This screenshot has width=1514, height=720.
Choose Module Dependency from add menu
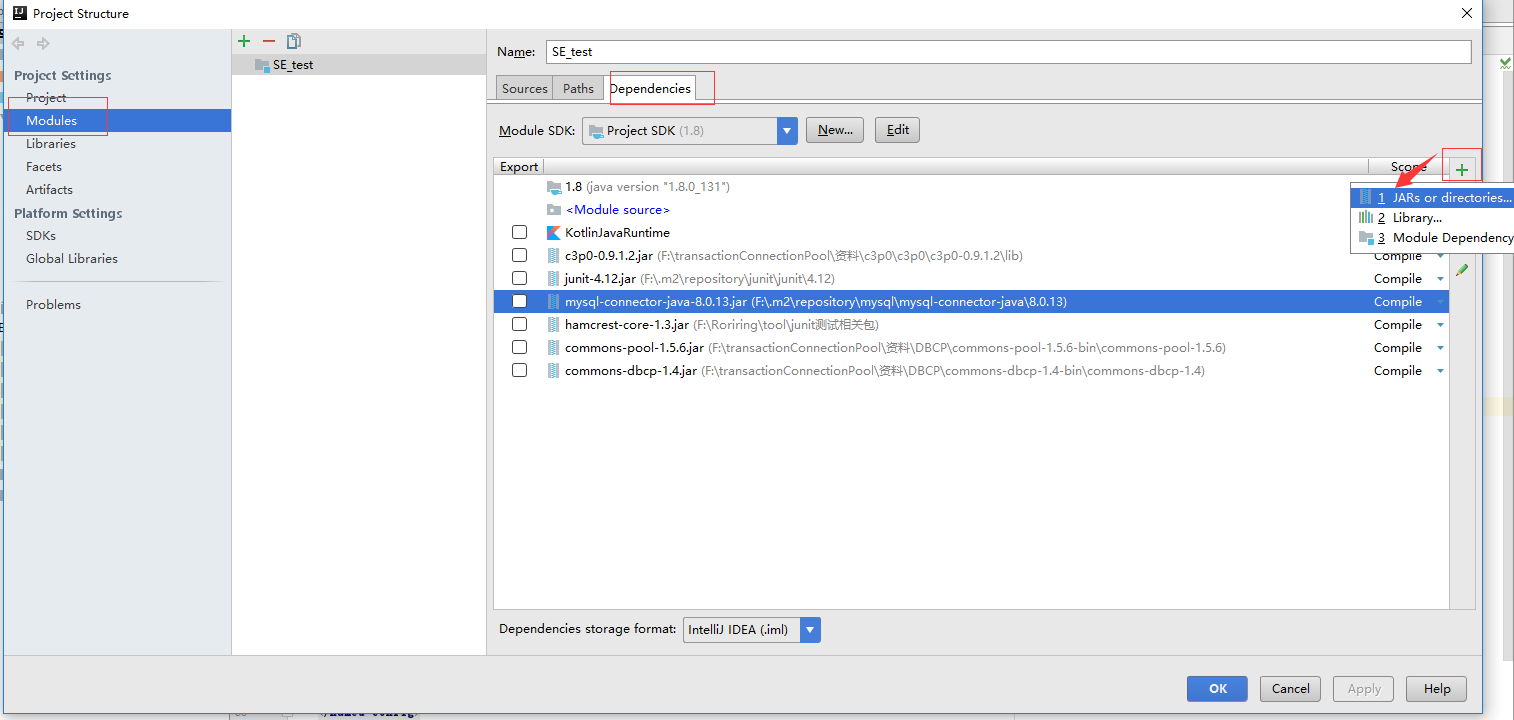coord(1432,238)
